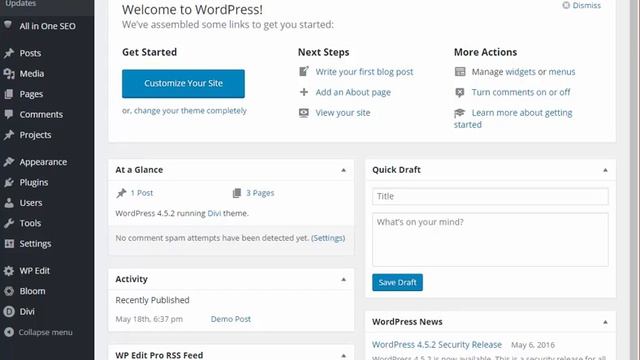This screenshot has width=640, height=360.
Task: Collapse the WP Edit Pro RSS Feed panel
Action: pos(343,356)
